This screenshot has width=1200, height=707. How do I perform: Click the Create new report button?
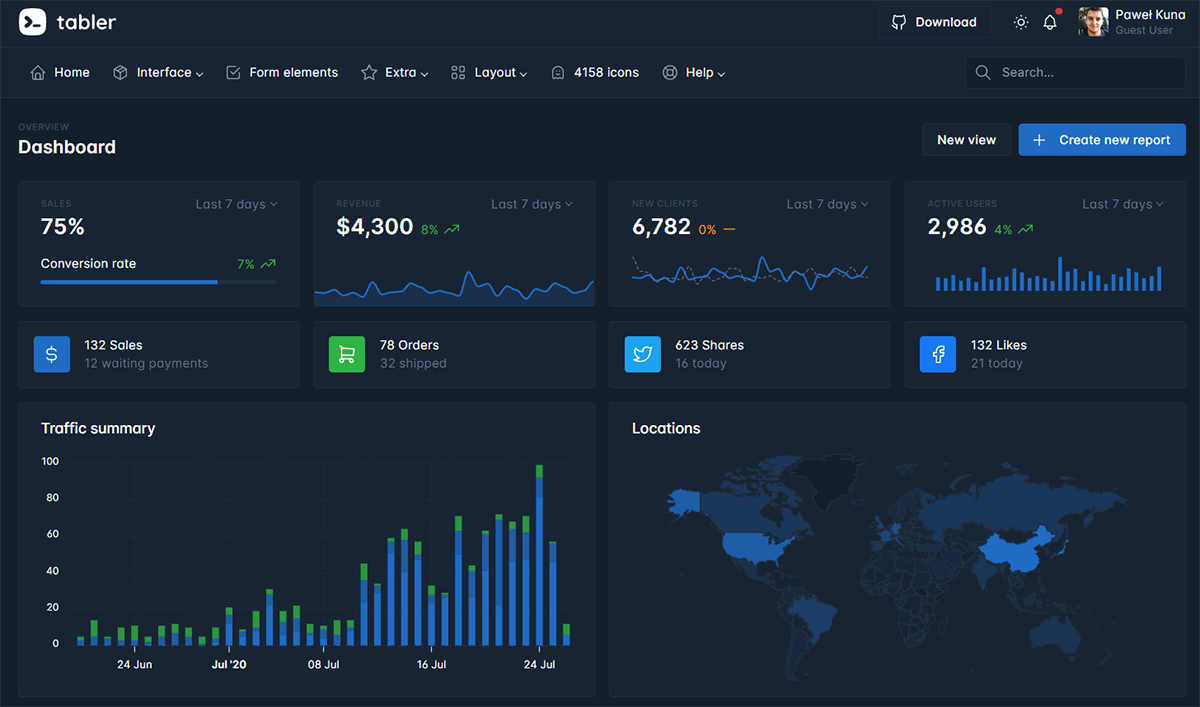tap(1101, 139)
